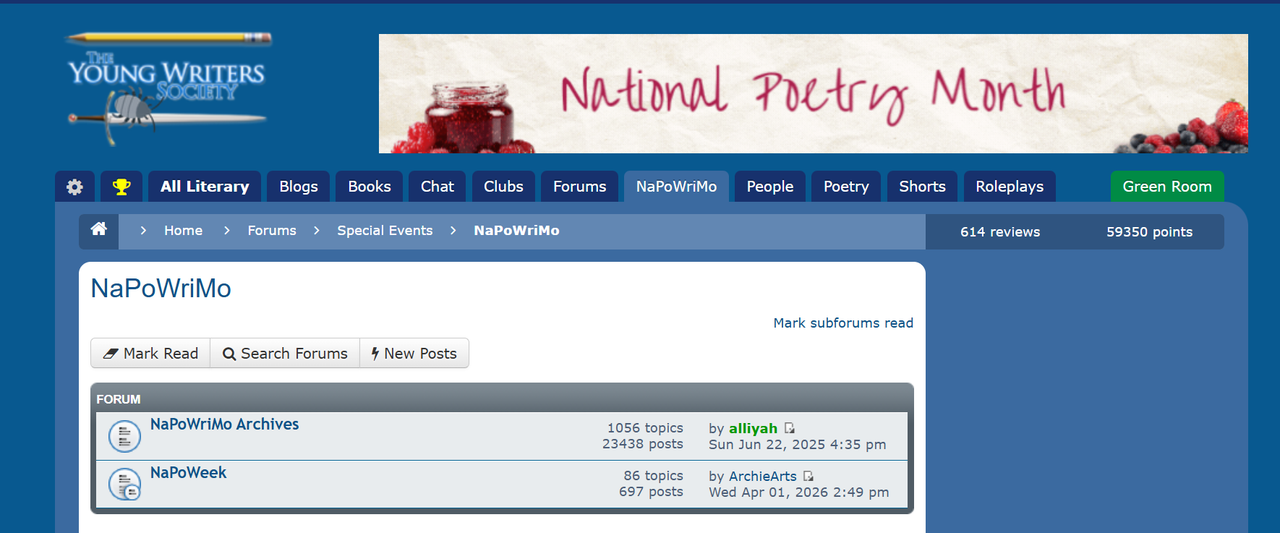1280x533 pixels.
Task: Click the Mark Read button
Action: point(150,353)
